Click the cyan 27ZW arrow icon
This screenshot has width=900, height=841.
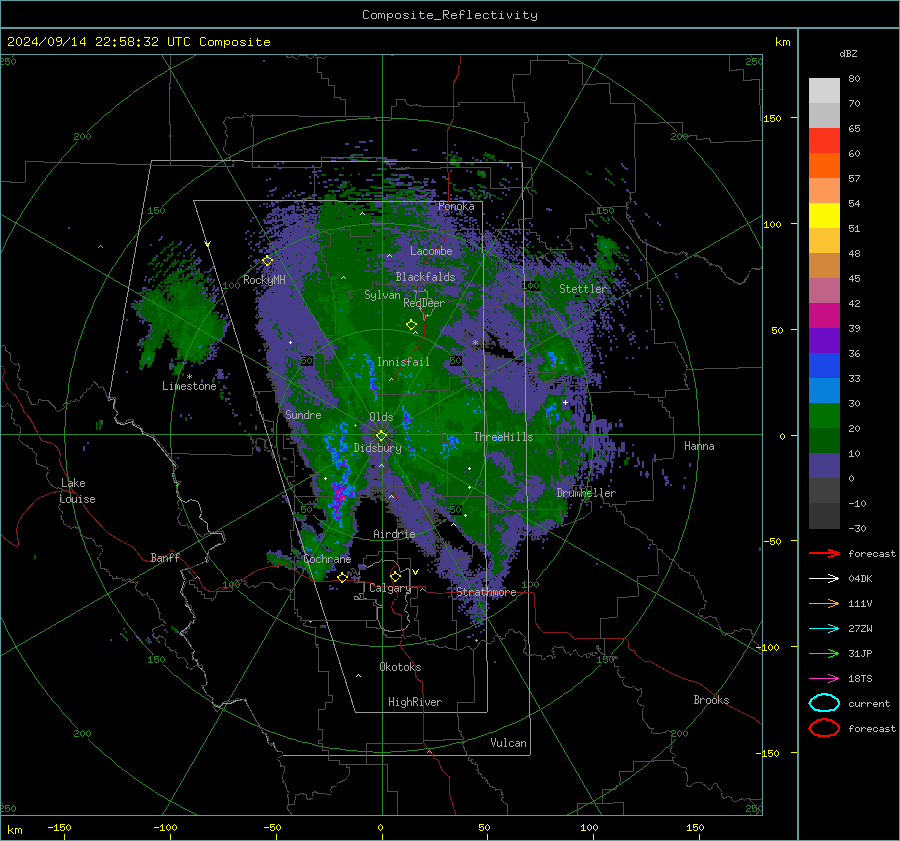[x=824, y=629]
